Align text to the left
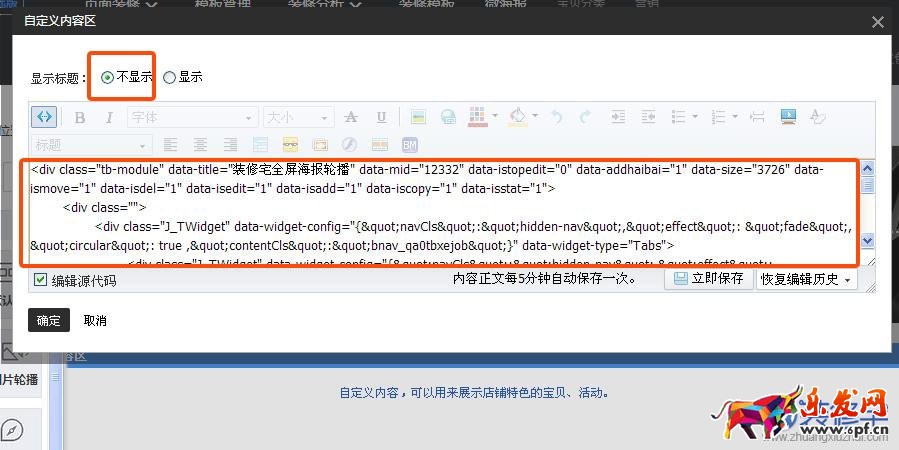The width and height of the screenshot is (899, 450). (x=170, y=144)
